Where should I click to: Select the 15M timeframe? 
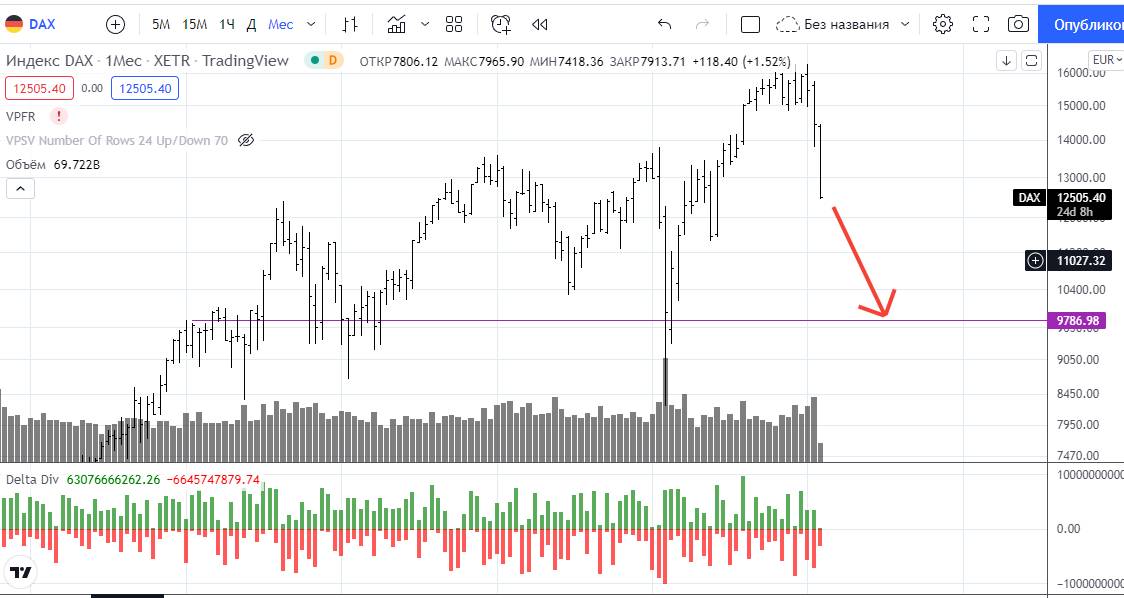[194, 24]
